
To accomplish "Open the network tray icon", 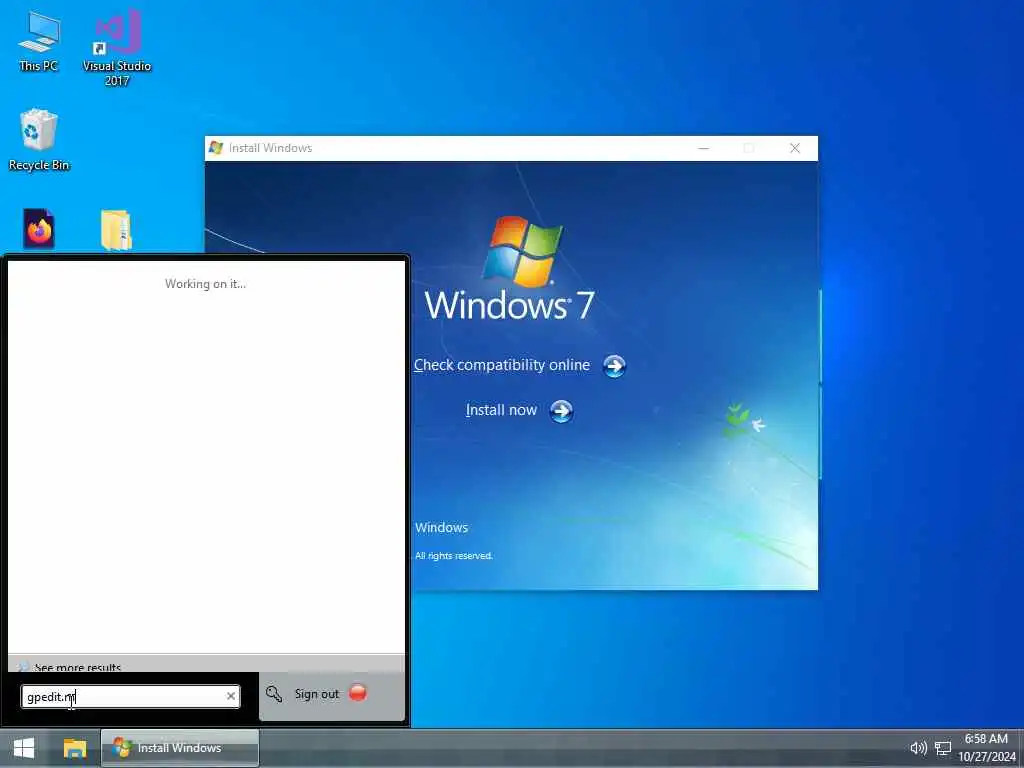I will [x=943, y=748].
